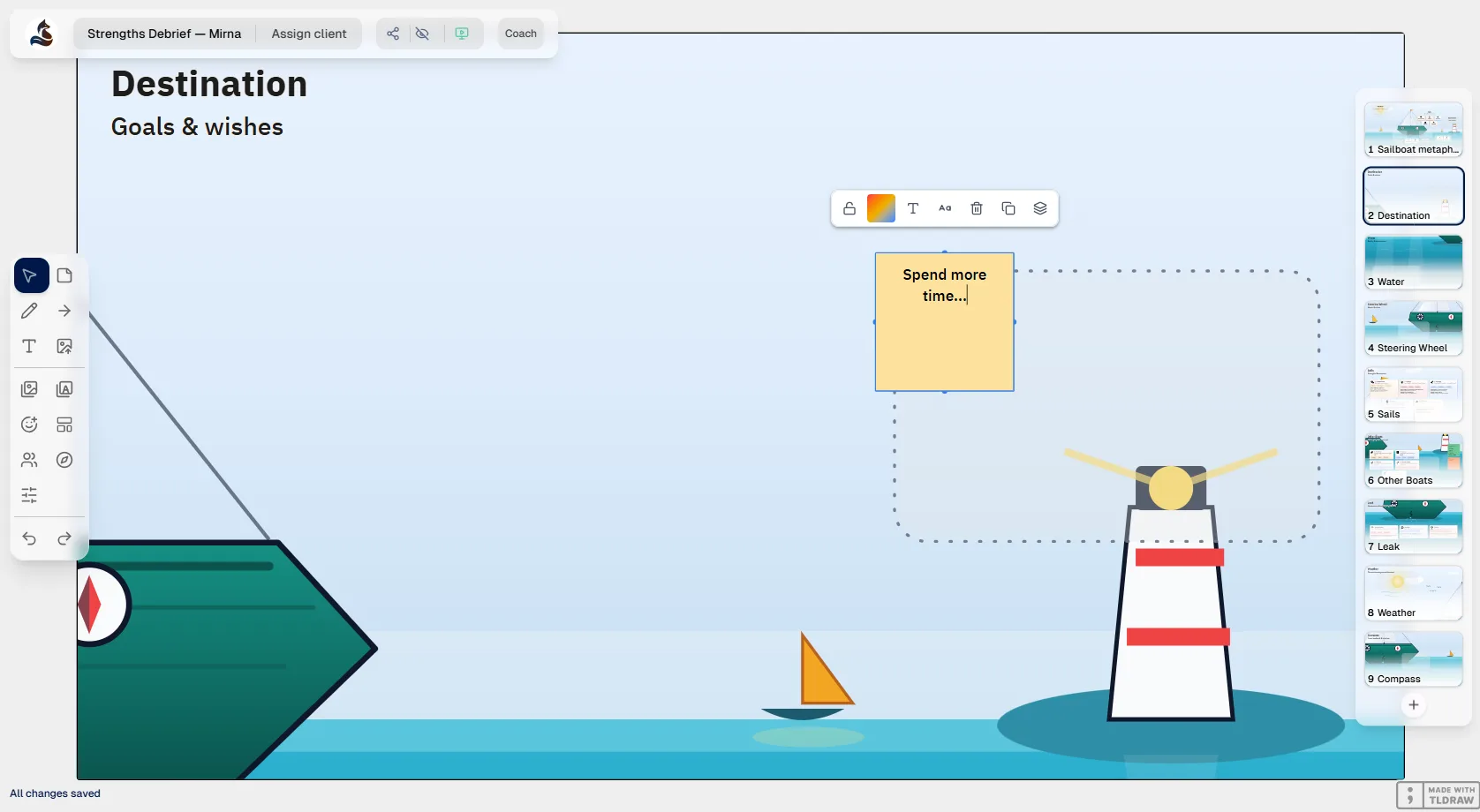This screenshot has height=812, width=1480.
Task: Add a new slide with plus button
Action: click(1414, 705)
